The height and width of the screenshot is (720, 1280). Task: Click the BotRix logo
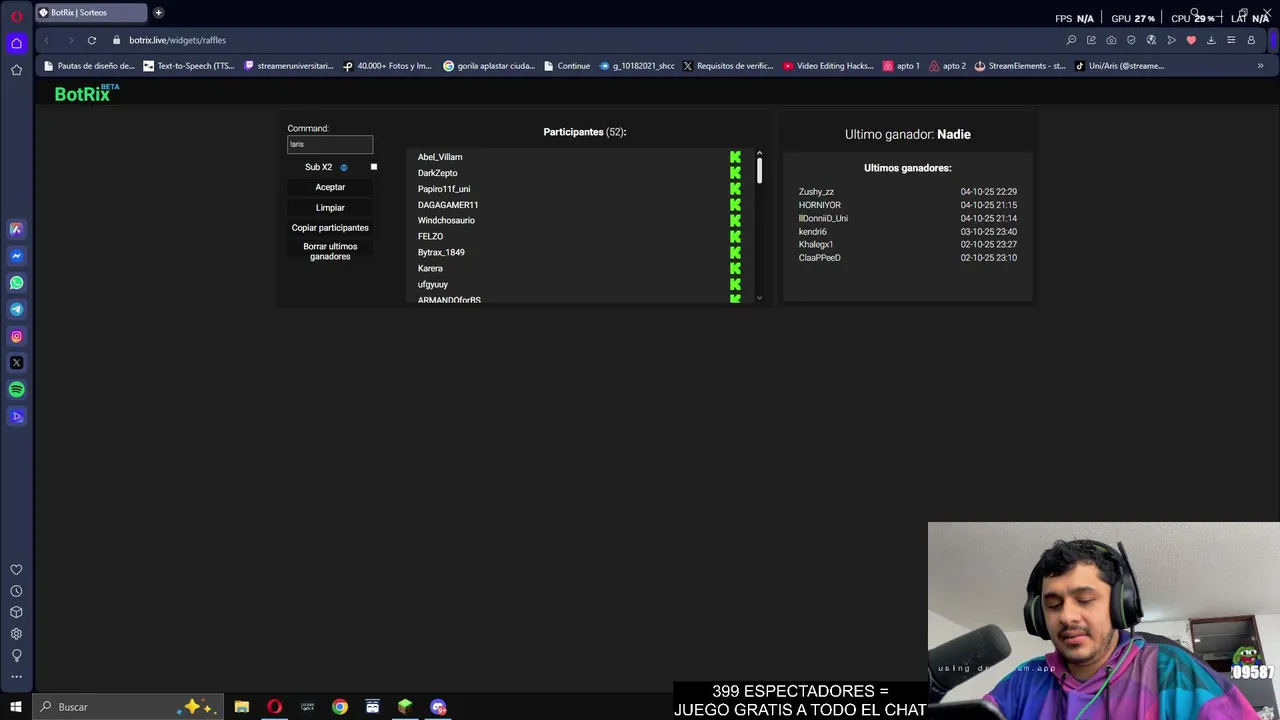coord(87,93)
